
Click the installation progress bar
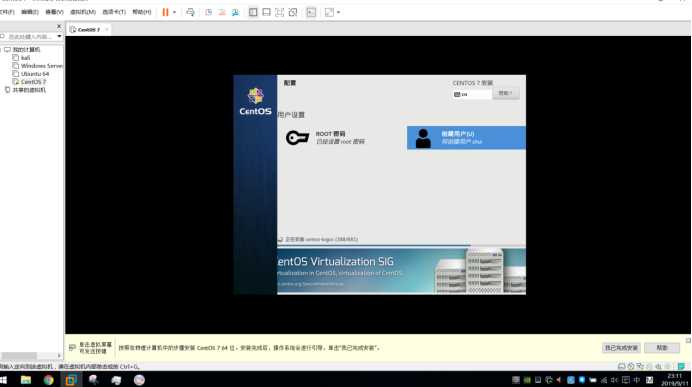[401, 245]
